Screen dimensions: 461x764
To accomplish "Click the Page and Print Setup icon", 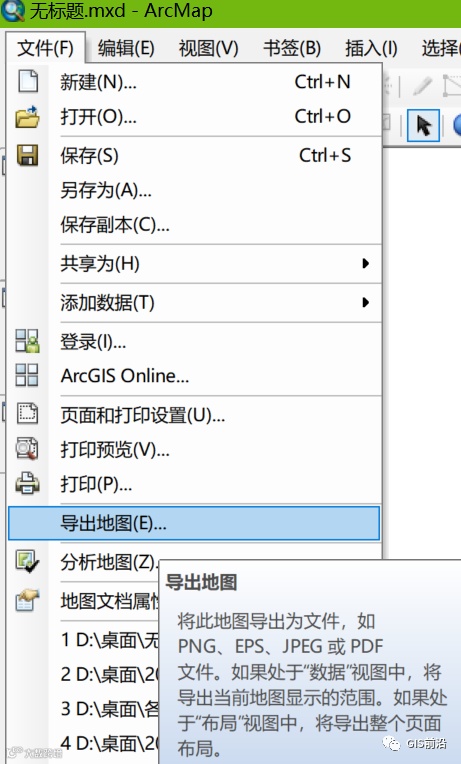I will (27, 414).
